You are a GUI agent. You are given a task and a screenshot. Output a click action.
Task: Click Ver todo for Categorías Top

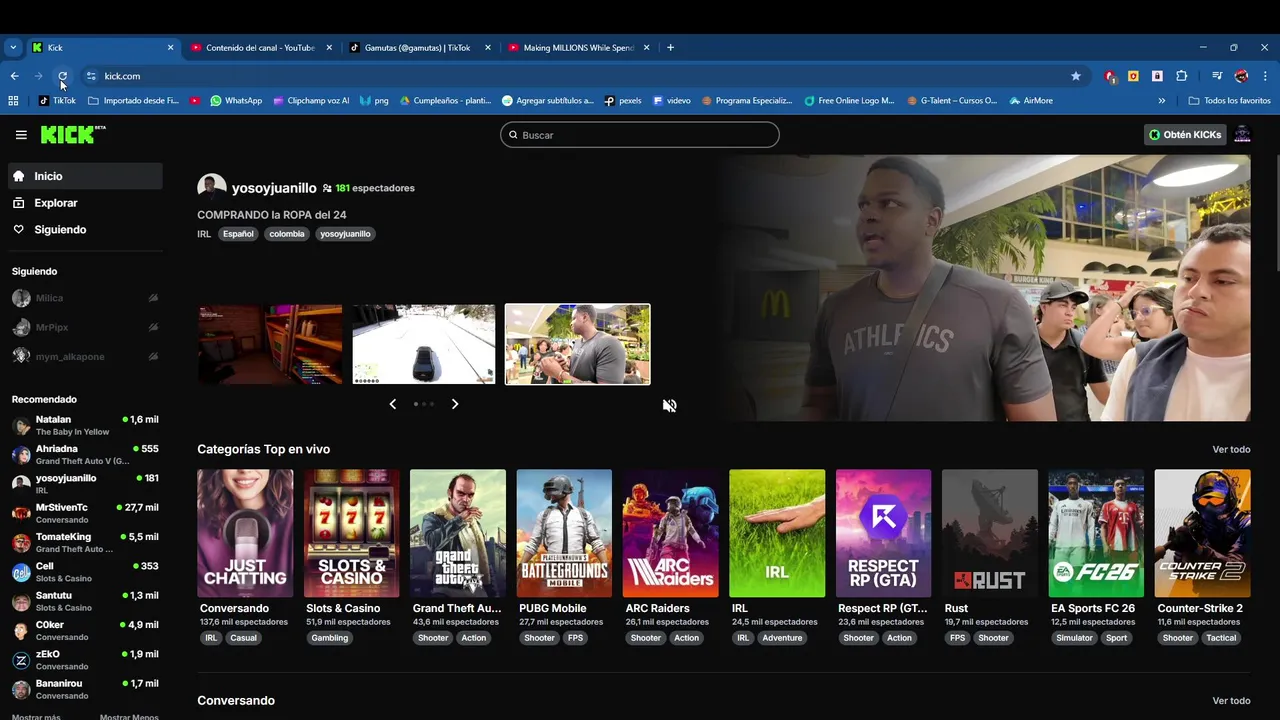pos(1231,450)
